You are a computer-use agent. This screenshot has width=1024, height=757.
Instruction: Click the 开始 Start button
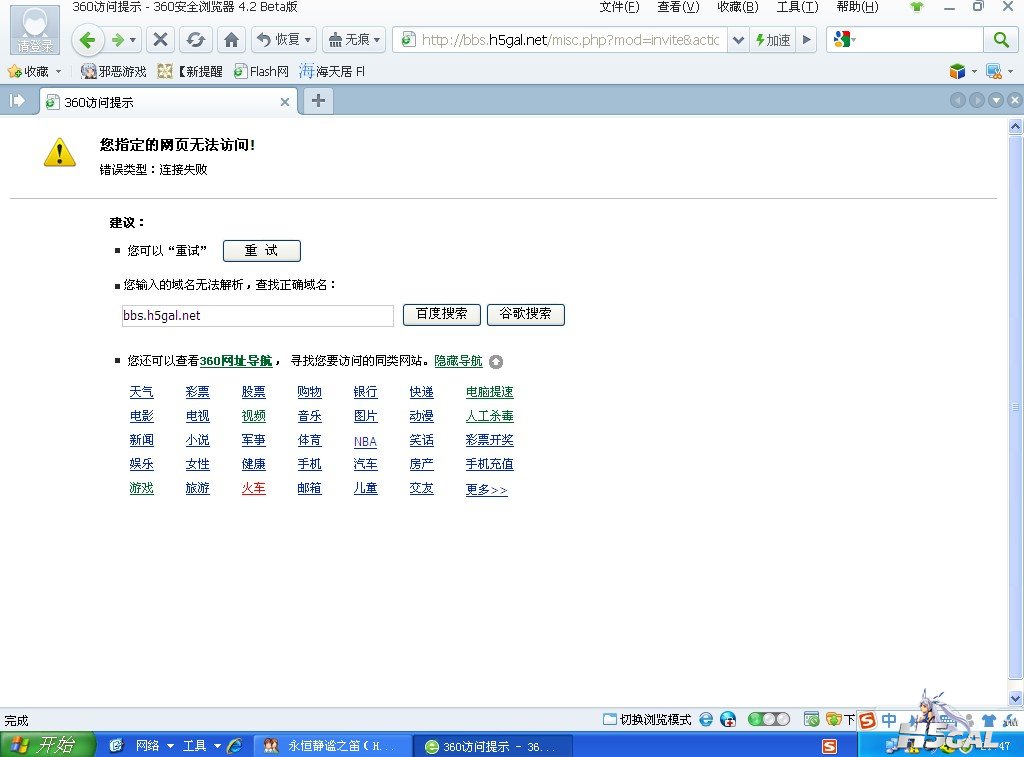(47, 745)
